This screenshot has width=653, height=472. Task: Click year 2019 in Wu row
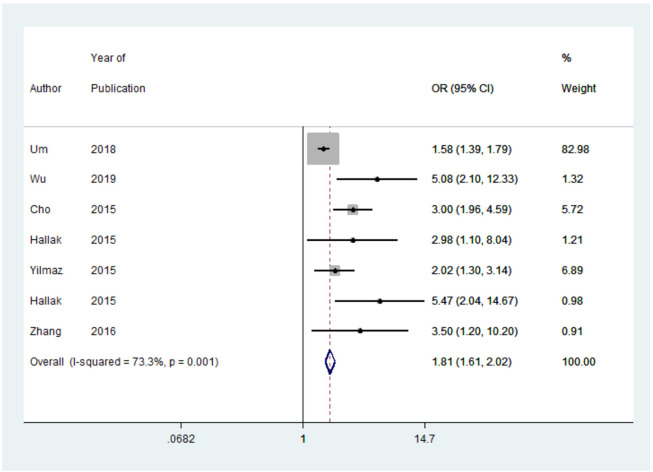(103, 179)
